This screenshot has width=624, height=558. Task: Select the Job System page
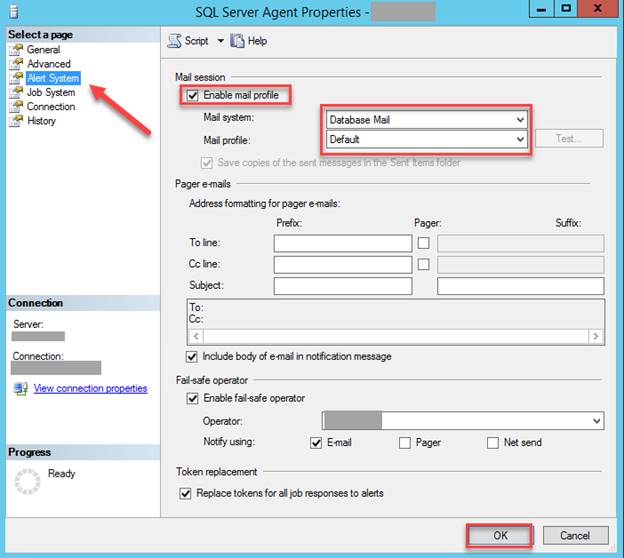[51, 92]
